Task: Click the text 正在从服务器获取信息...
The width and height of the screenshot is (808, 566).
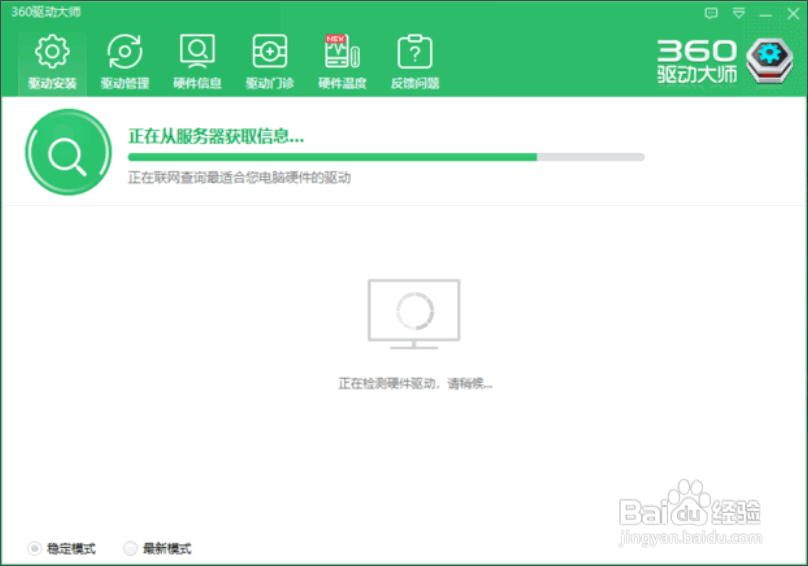Action: 216,136
